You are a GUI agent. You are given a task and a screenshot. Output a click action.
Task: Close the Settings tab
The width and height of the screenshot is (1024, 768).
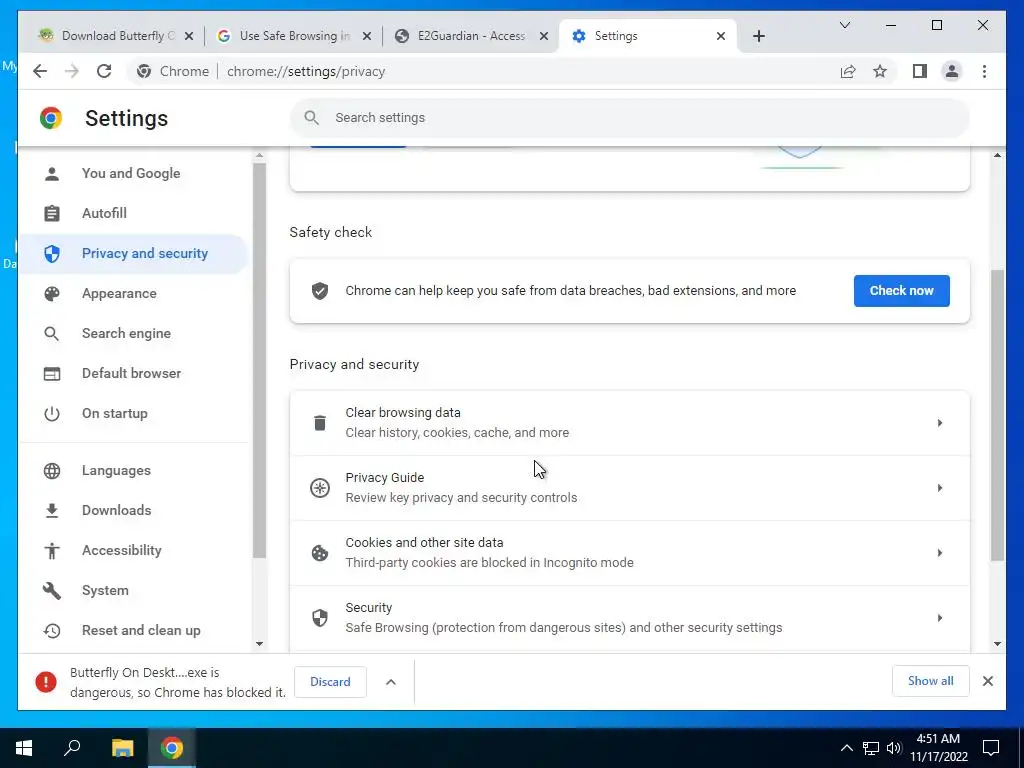point(721,36)
